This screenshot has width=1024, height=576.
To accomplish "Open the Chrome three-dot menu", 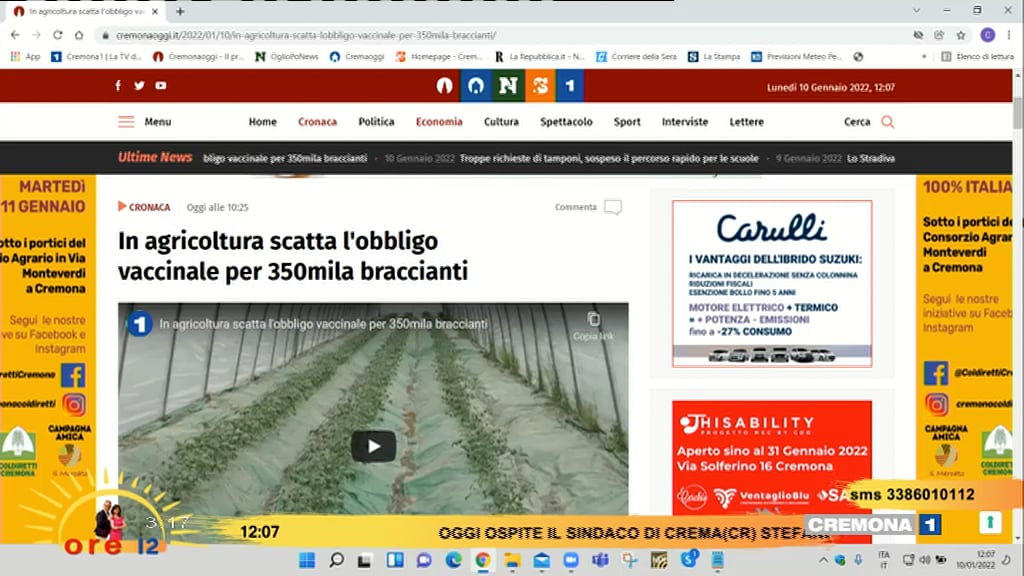I will [1010, 35].
